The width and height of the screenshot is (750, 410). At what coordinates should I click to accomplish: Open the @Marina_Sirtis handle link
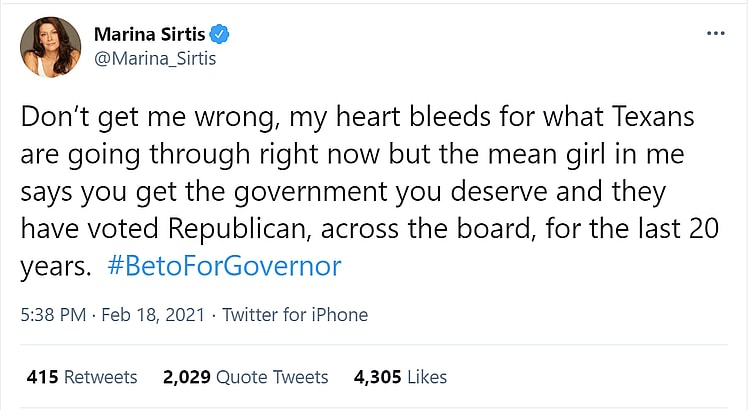pyautogui.click(x=155, y=58)
